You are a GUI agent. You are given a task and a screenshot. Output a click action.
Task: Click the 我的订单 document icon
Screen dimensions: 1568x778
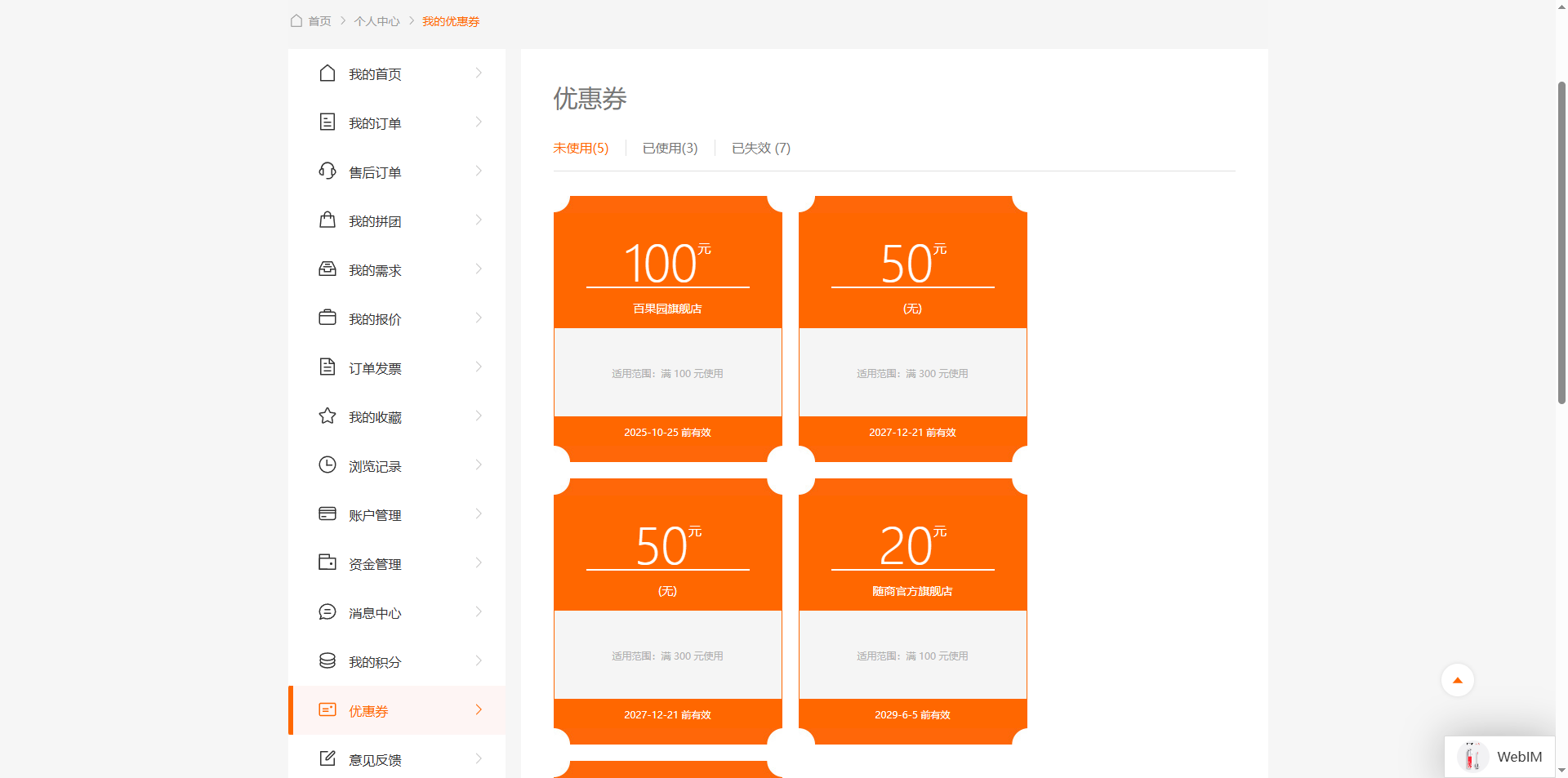327,122
